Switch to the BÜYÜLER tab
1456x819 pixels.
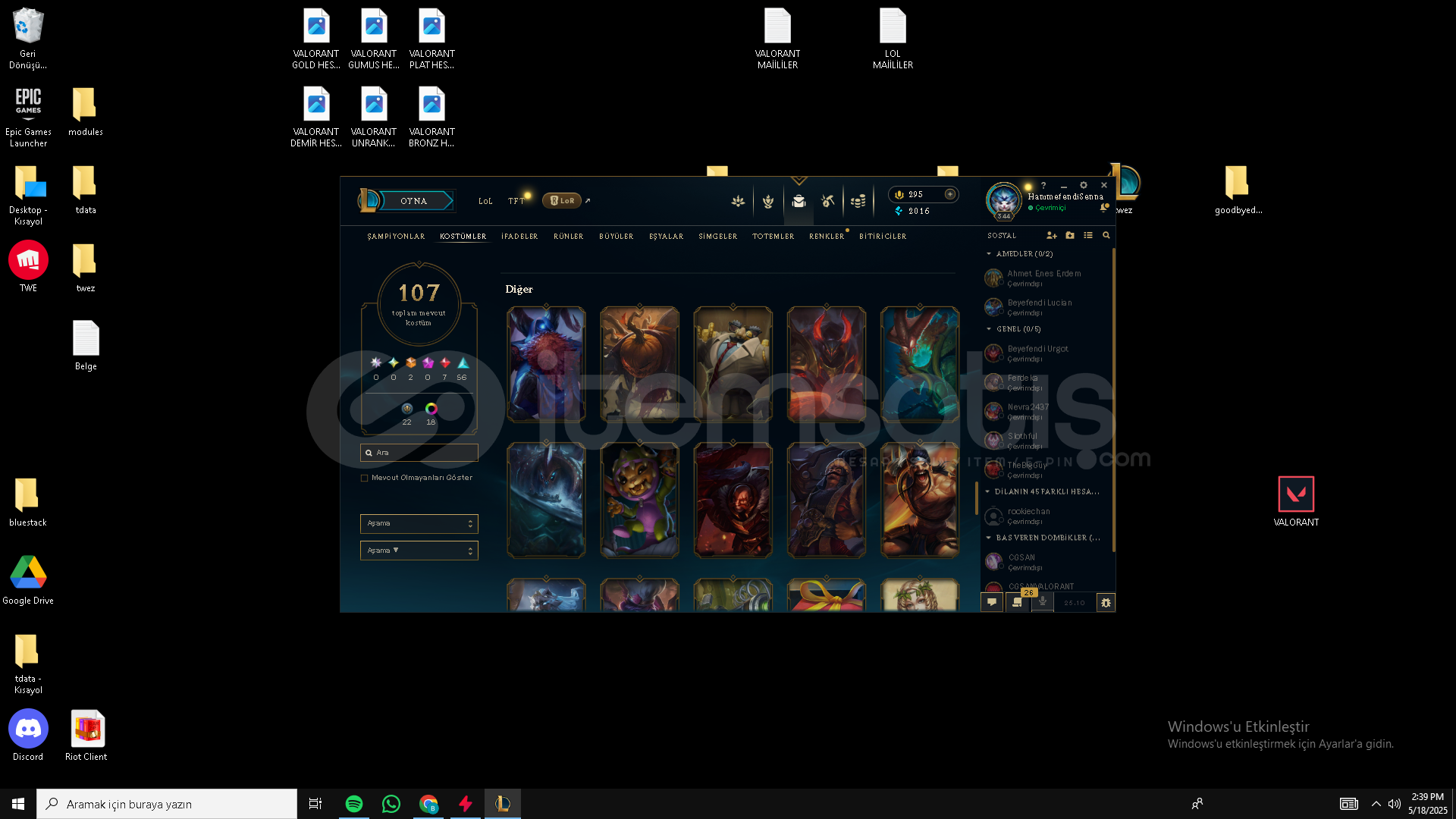click(617, 237)
